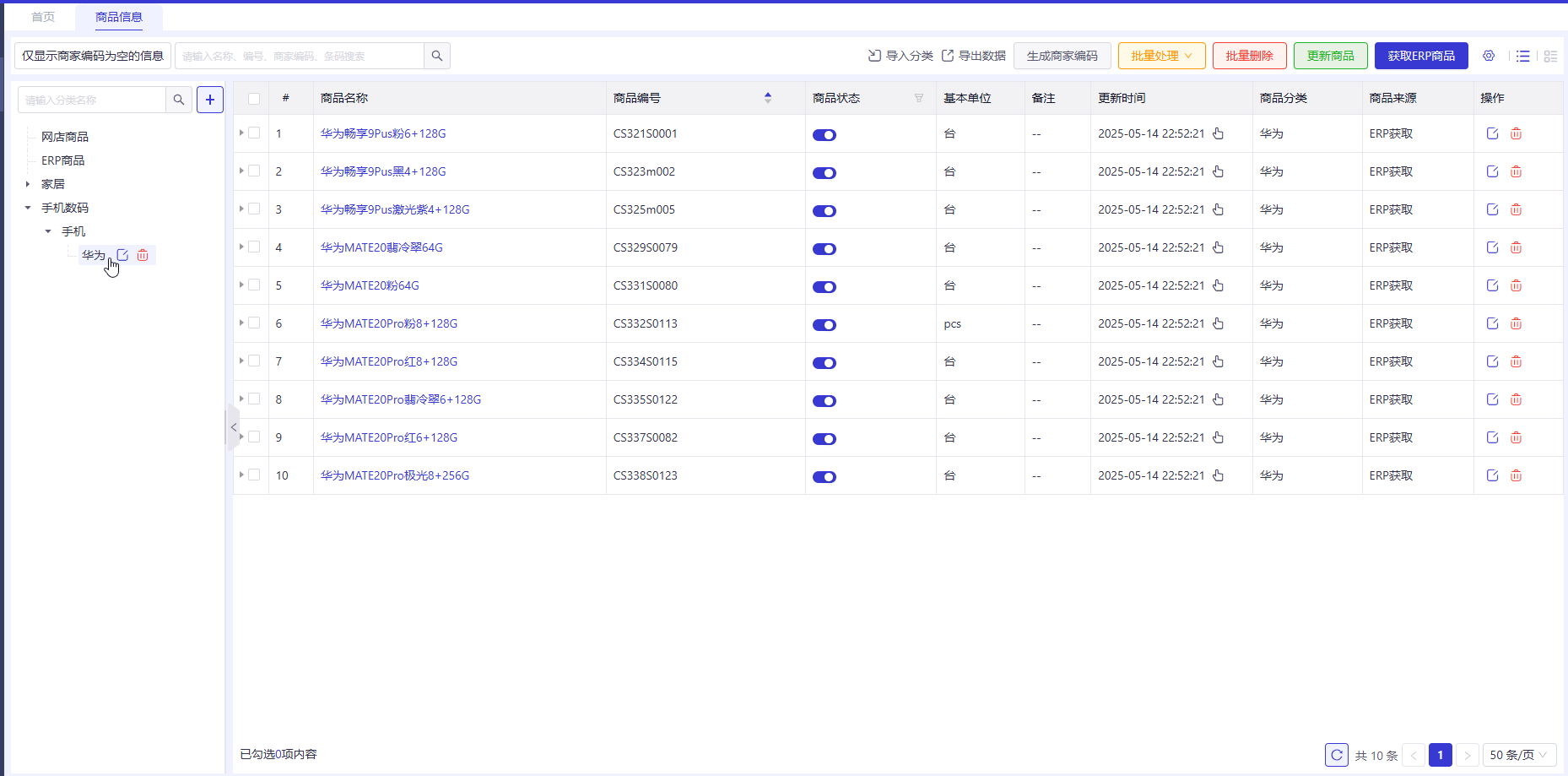Screen dimensions: 1568x776
Task: Expand row 2 details arrow
Action: [x=241, y=171]
